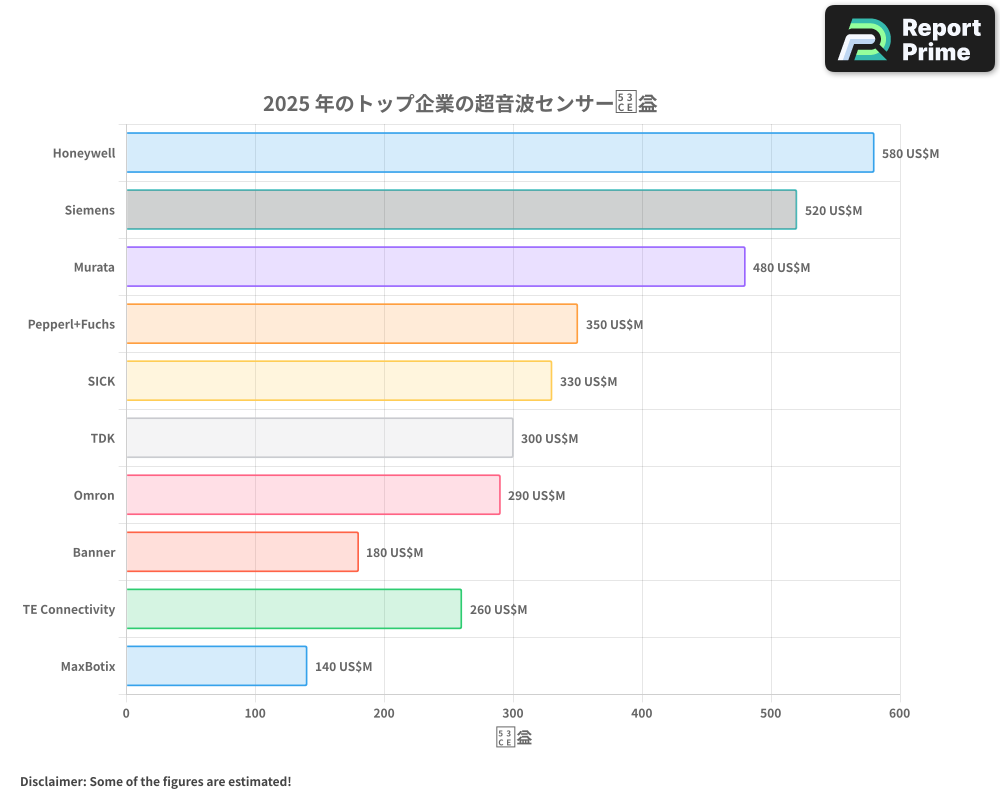Click the disclaimer text at the bottom
The image size is (1000, 800).
point(154,782)
